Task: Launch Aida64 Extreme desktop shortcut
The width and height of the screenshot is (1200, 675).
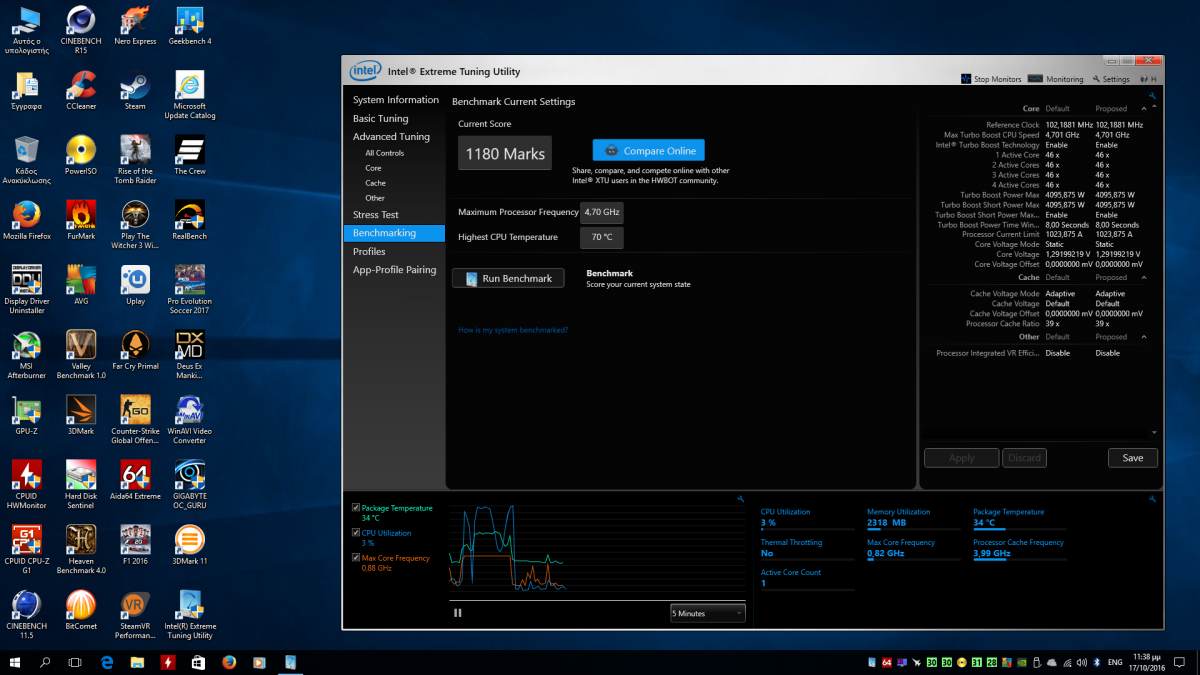Action: click(135, 480)
